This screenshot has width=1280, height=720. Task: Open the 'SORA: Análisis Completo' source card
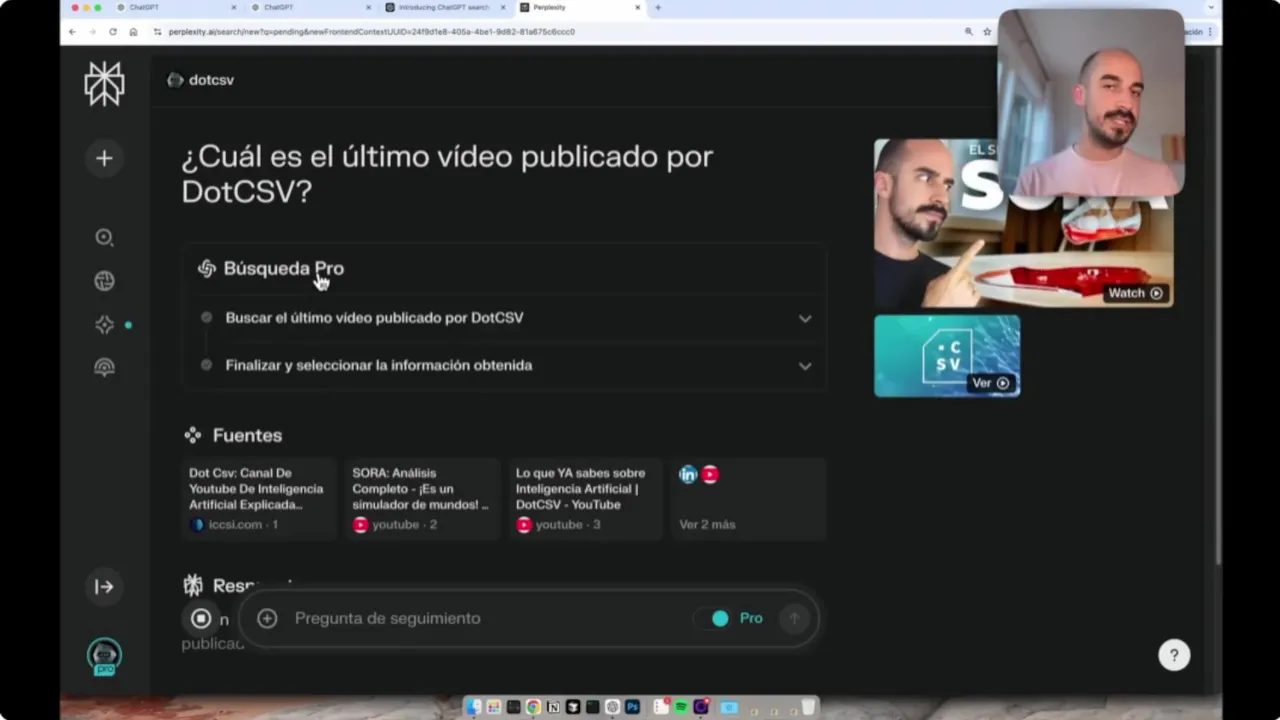tap(422, 498)
